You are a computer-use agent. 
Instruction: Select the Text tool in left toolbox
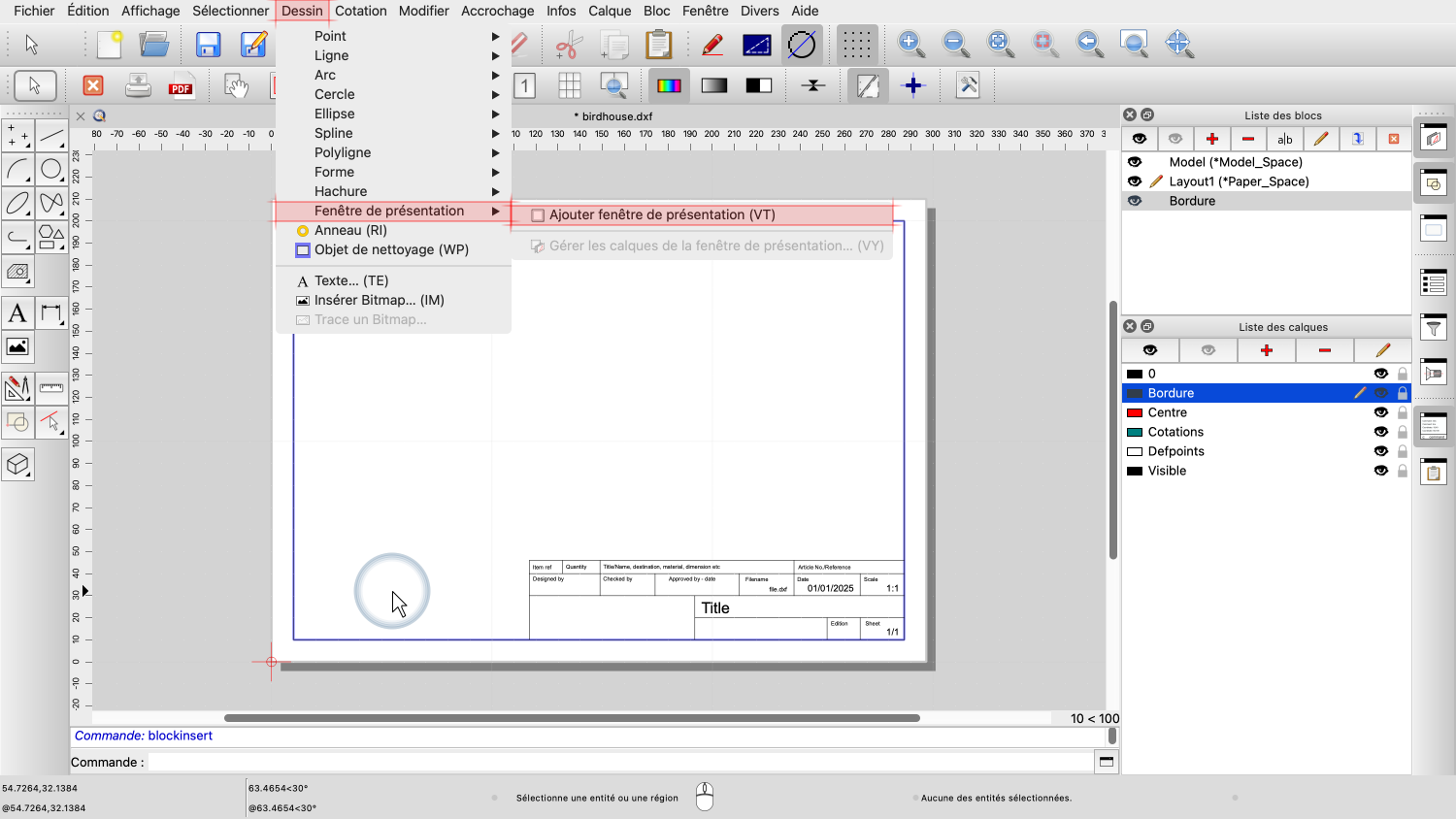(17, 313)
